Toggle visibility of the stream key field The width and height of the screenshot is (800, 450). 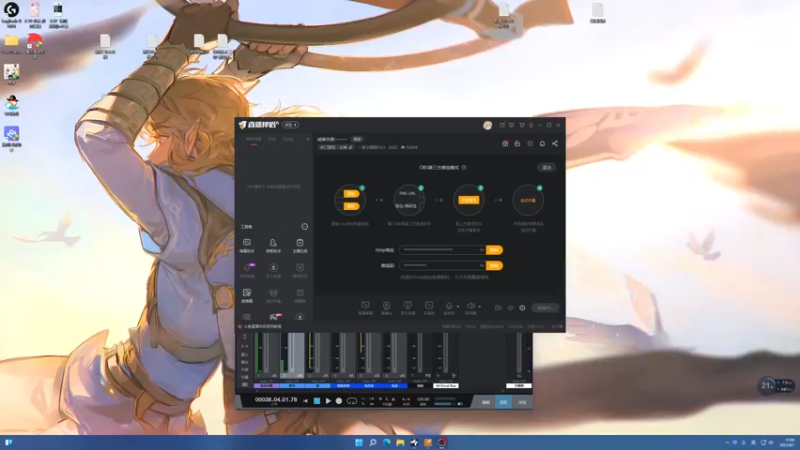point(481,266)
